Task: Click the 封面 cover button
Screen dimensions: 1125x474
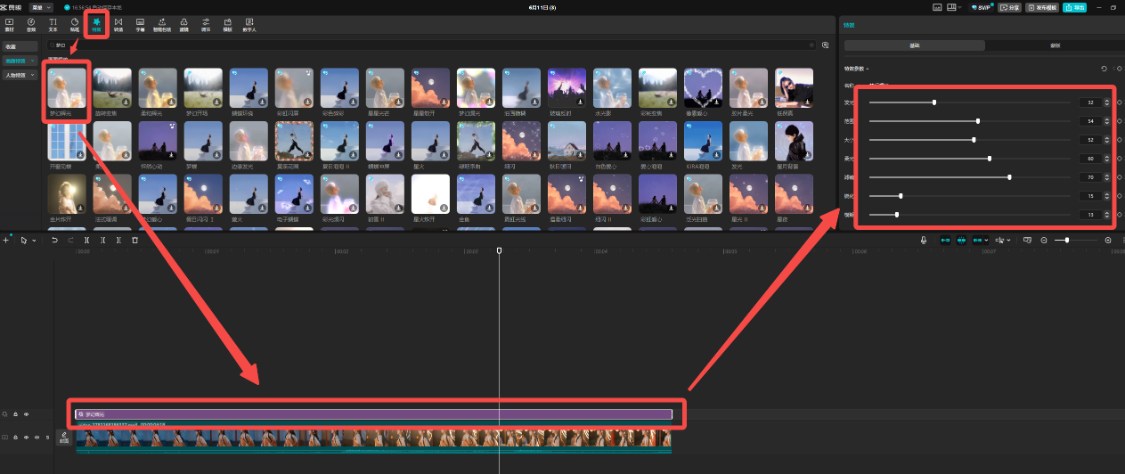Action: (x=64, y=437)
